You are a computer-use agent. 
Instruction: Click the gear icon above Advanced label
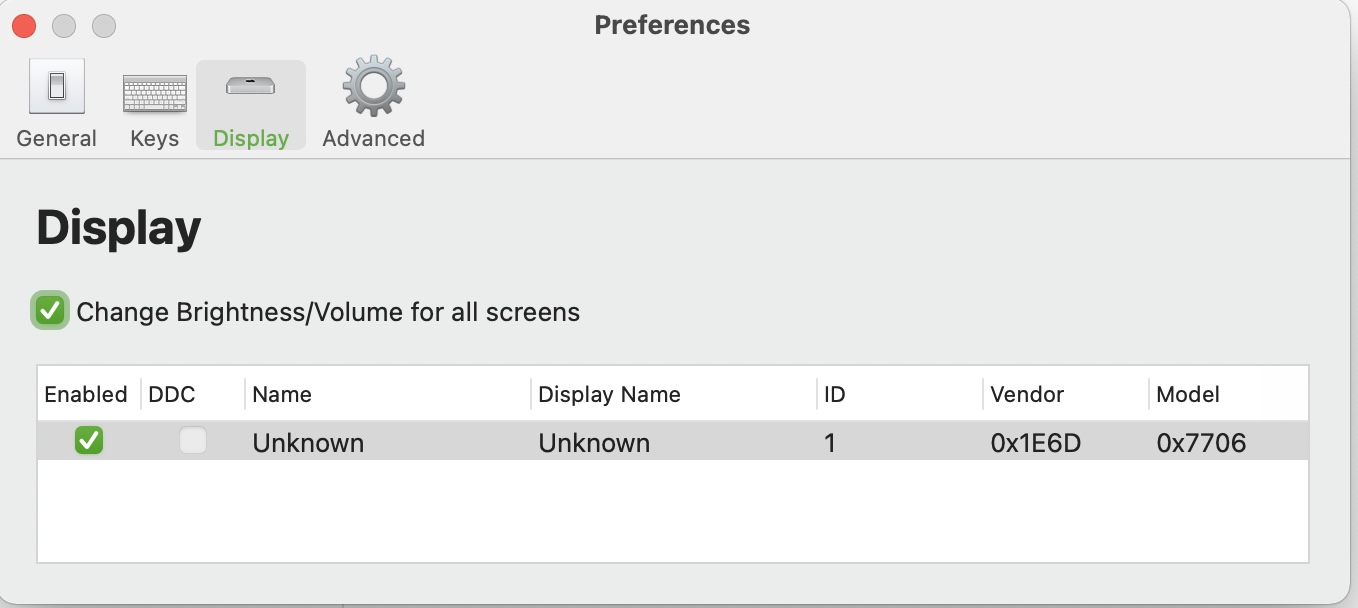372,85
